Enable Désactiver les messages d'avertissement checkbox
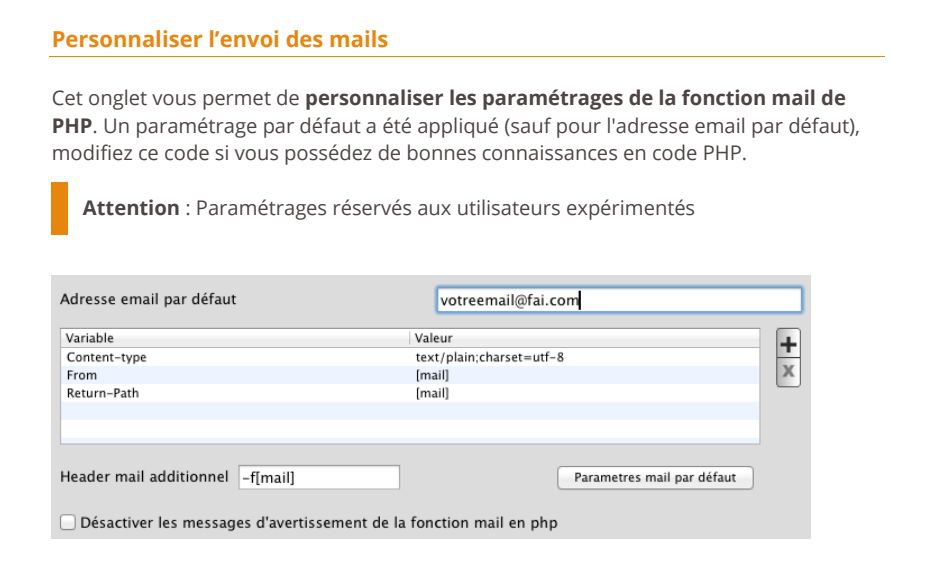 click(68, 522)
